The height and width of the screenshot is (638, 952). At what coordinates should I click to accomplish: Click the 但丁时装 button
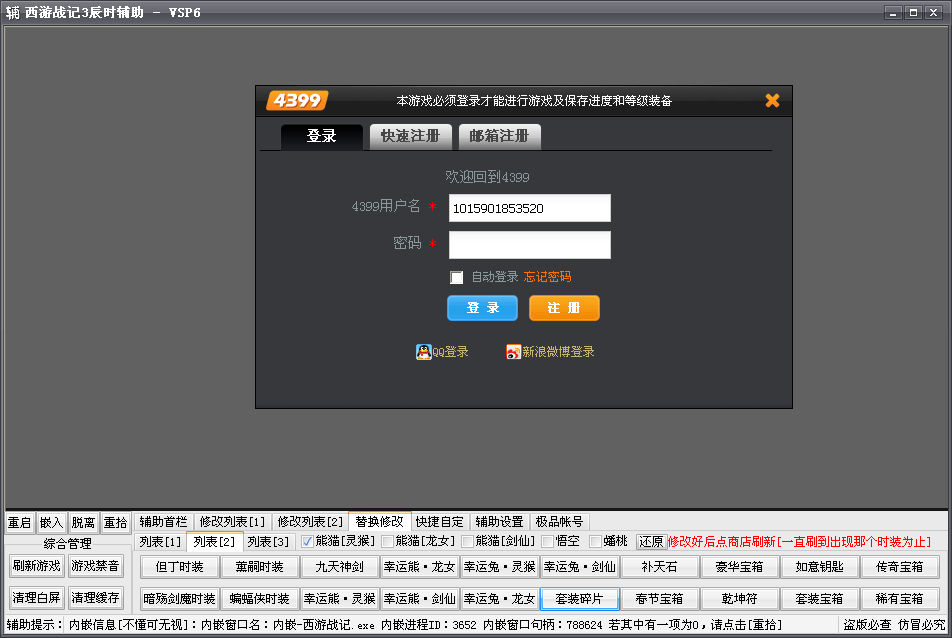point(179,567)
